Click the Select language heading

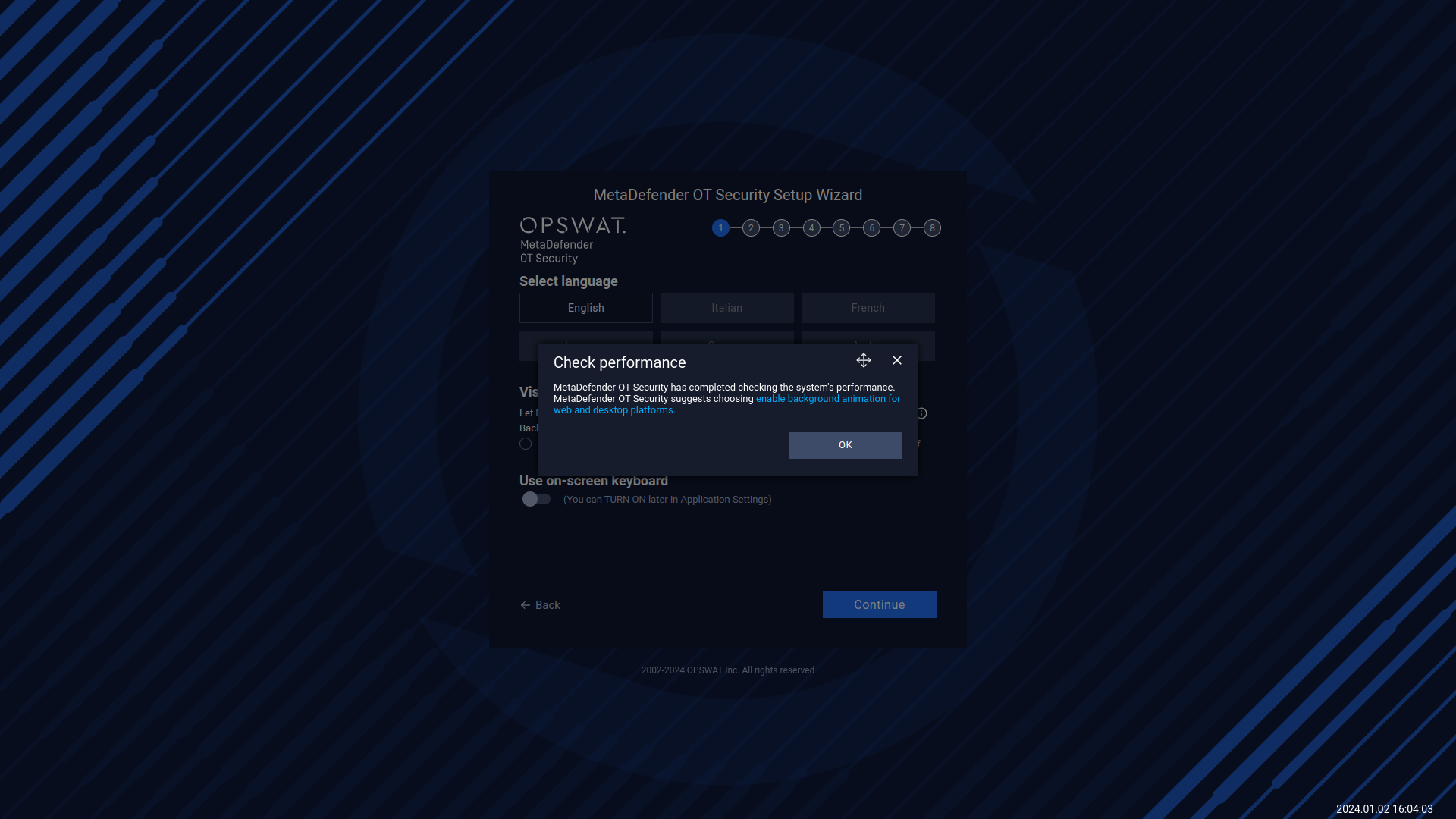click(568, 281)
